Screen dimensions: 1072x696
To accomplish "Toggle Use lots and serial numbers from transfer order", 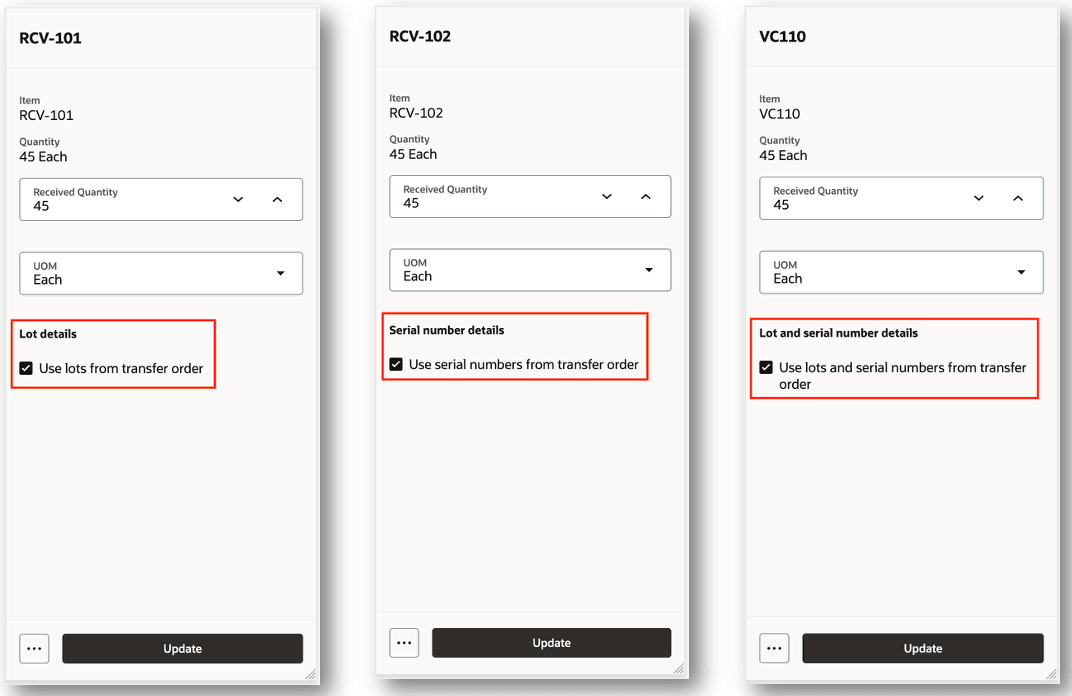I will point(765,367).
